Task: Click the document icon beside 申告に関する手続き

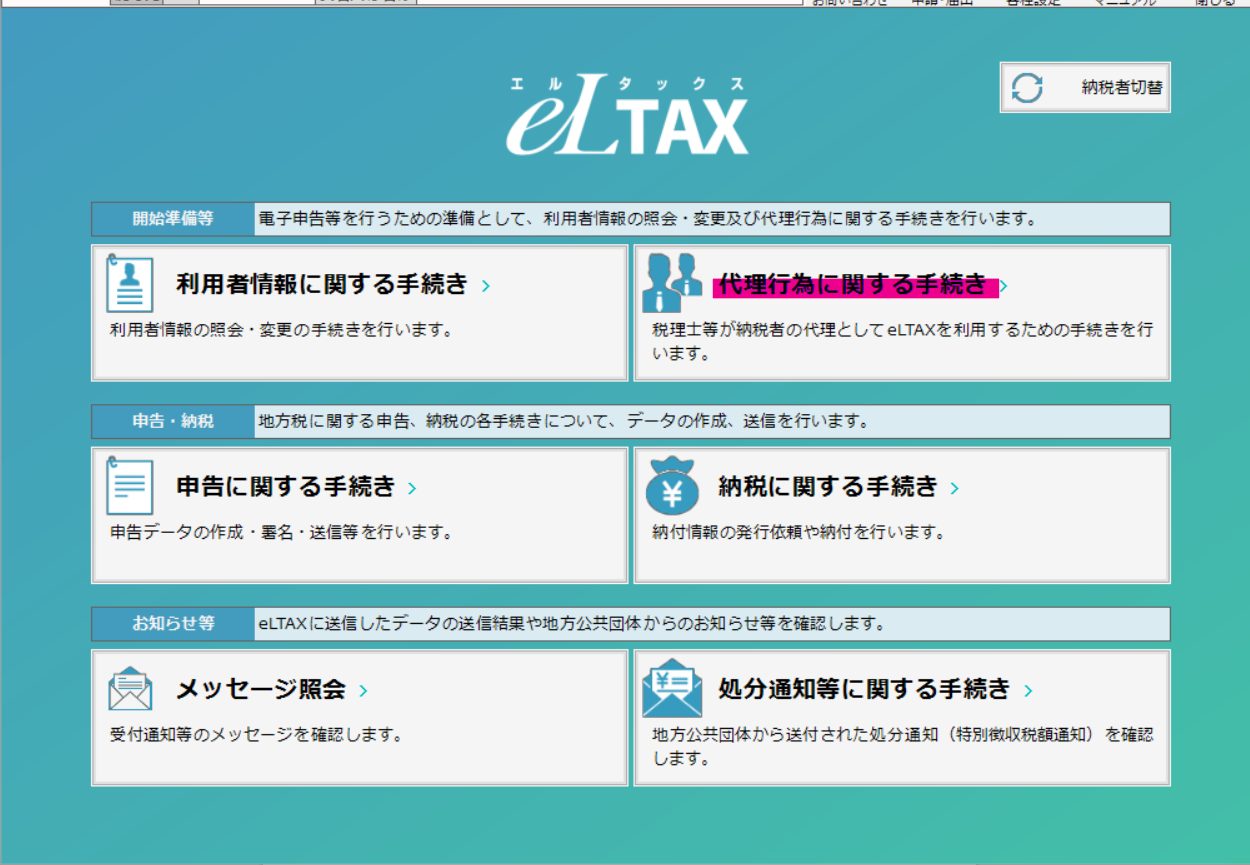Action: [x=129, y=485]
